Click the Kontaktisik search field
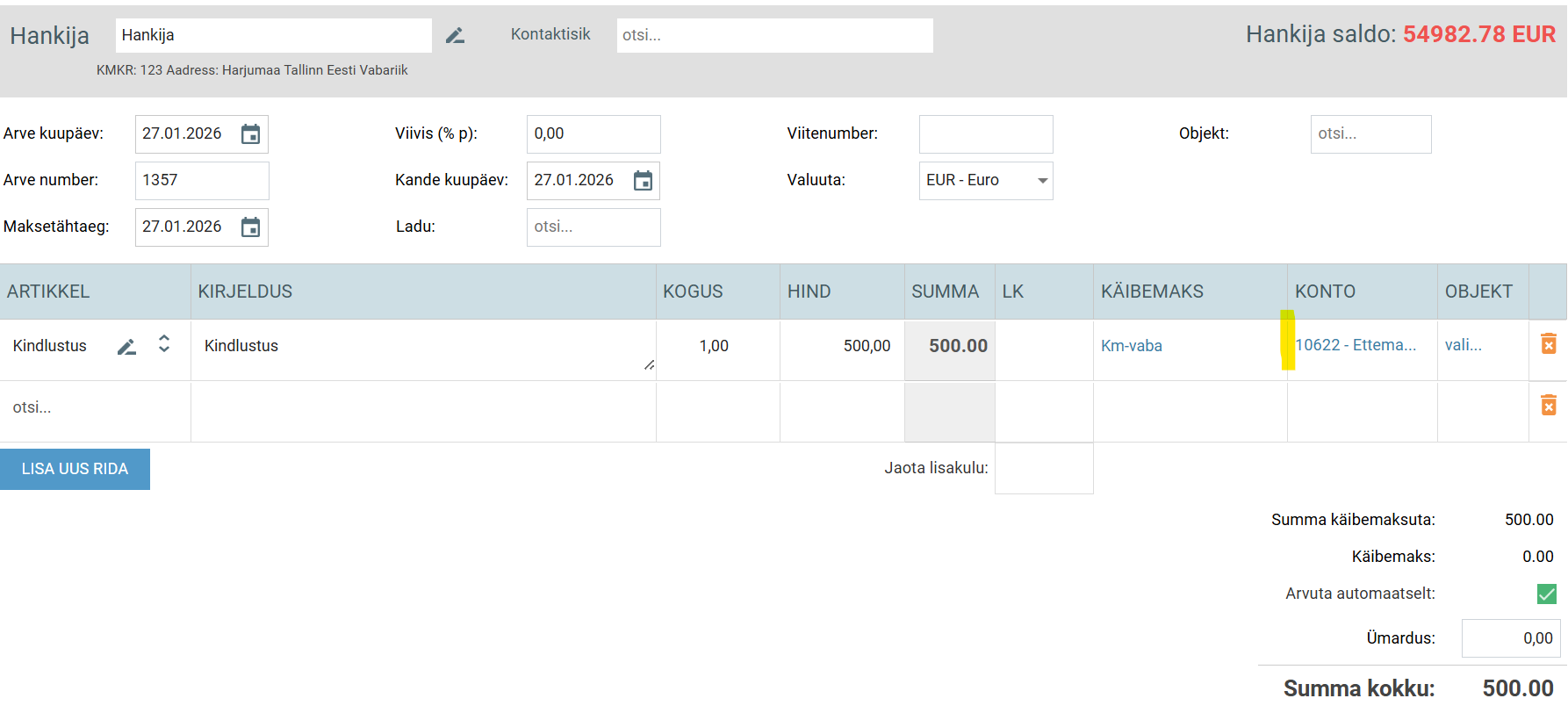1568x720 pixels. point(773,36)
